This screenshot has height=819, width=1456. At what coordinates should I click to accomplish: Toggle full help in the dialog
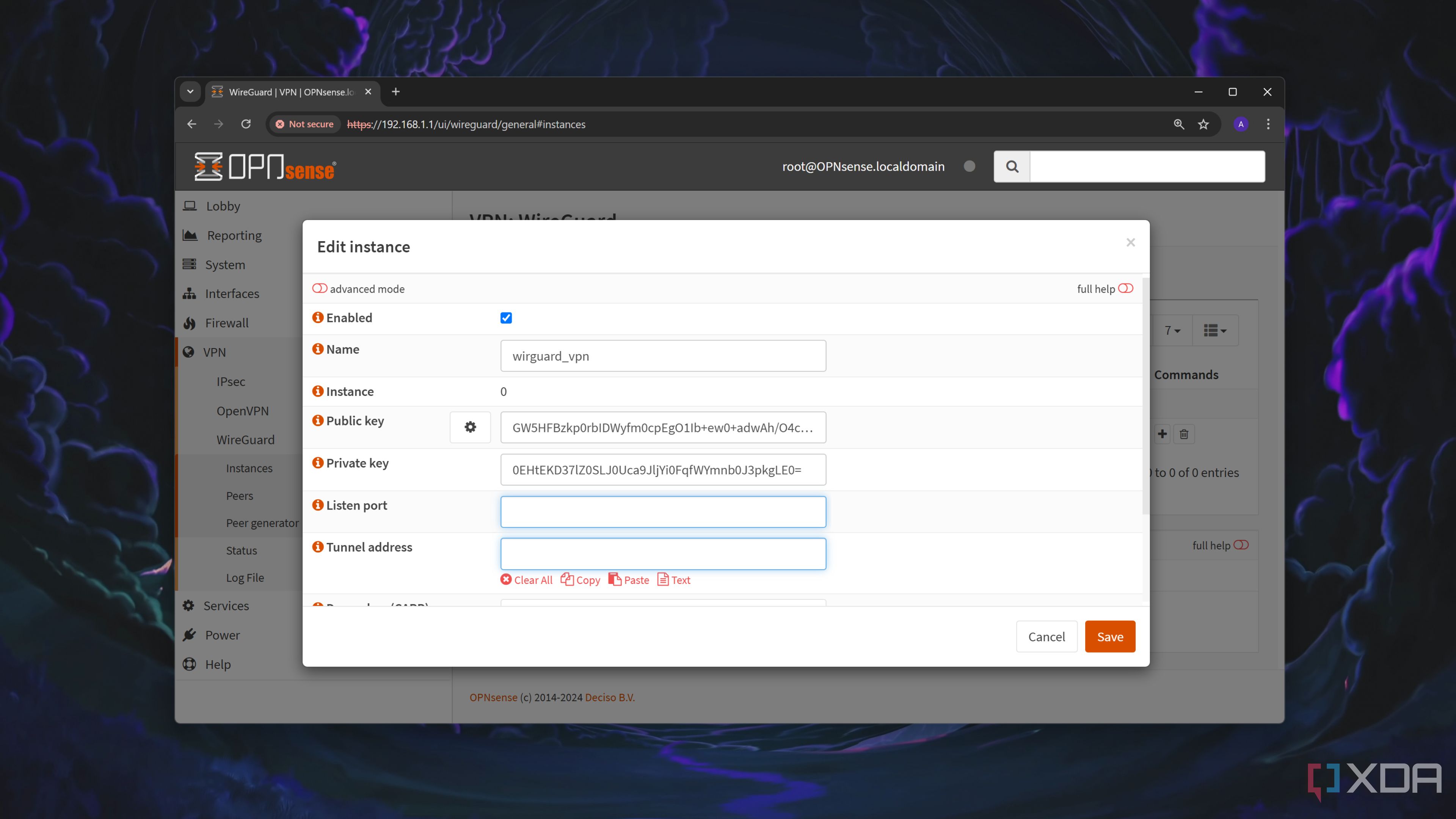(x=1125, y=289)
